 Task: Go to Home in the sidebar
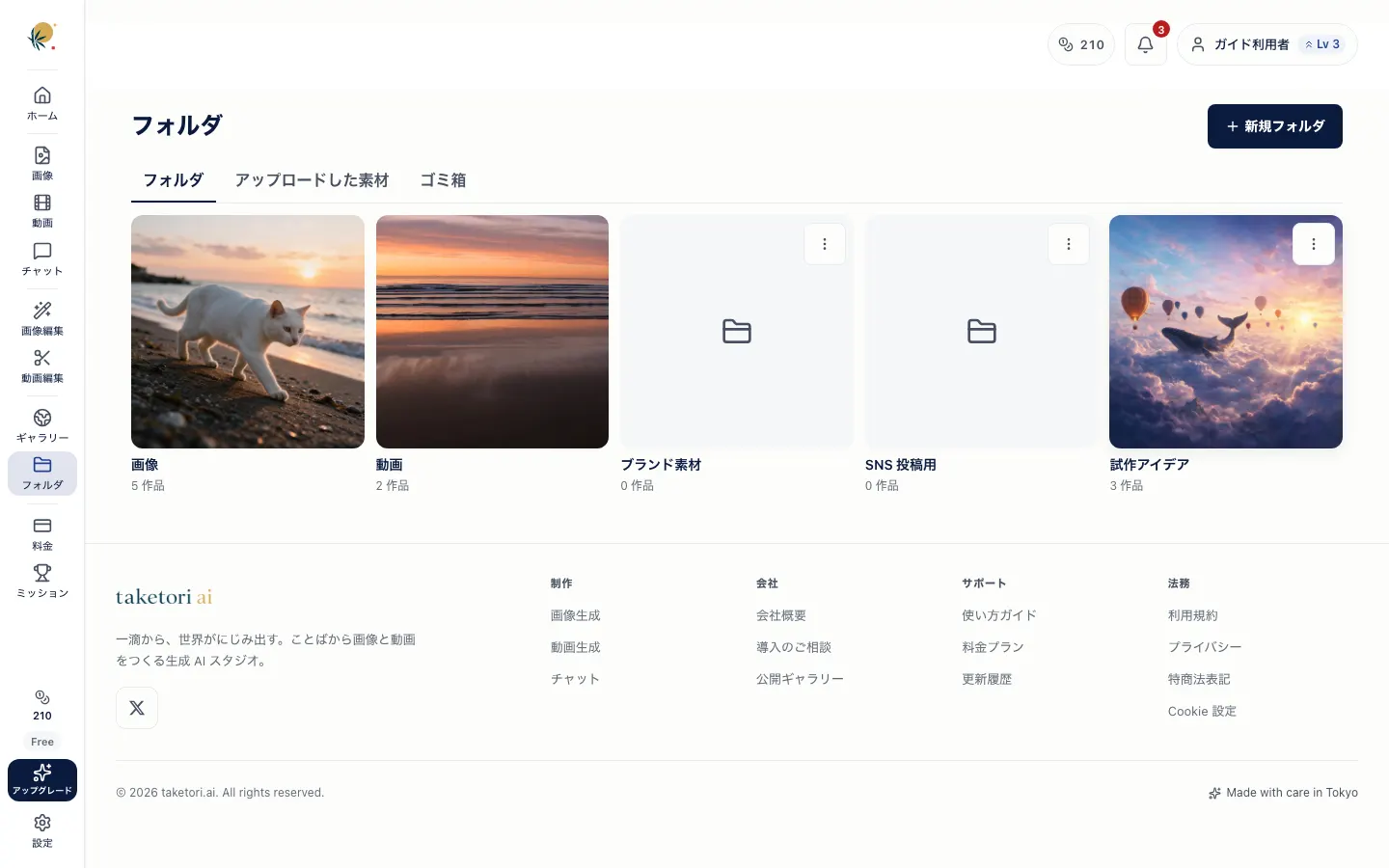coord(42,104)
